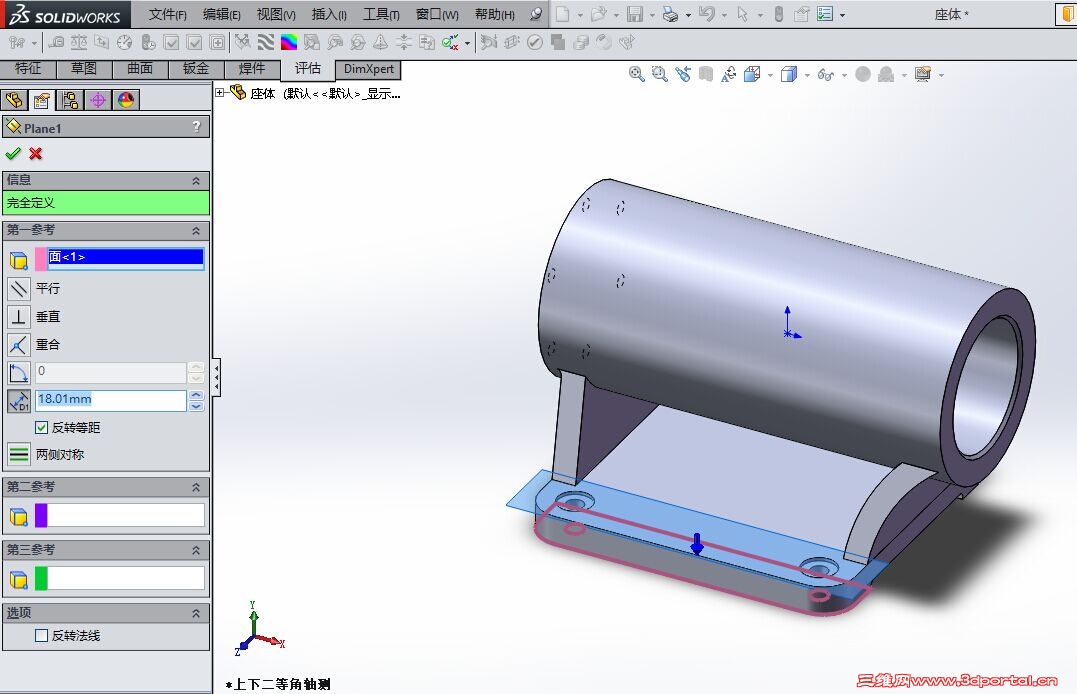Click the Previous View icon
The width and height of the screenshot is (1077, 694).
(x=683, y=74)
